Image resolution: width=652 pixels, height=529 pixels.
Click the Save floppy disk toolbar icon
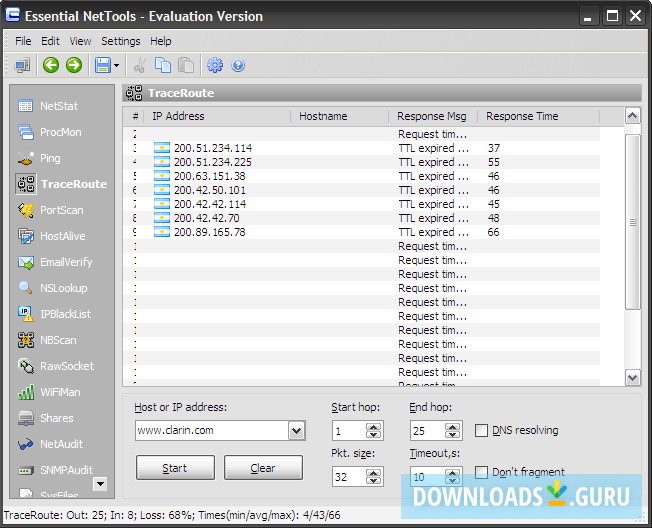coord(103,65)
